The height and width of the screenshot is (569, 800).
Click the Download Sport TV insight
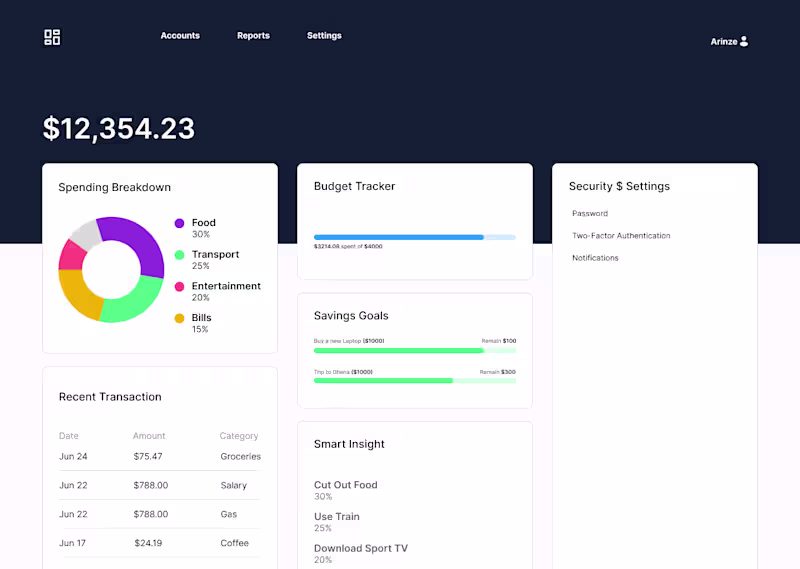(361, 549)
